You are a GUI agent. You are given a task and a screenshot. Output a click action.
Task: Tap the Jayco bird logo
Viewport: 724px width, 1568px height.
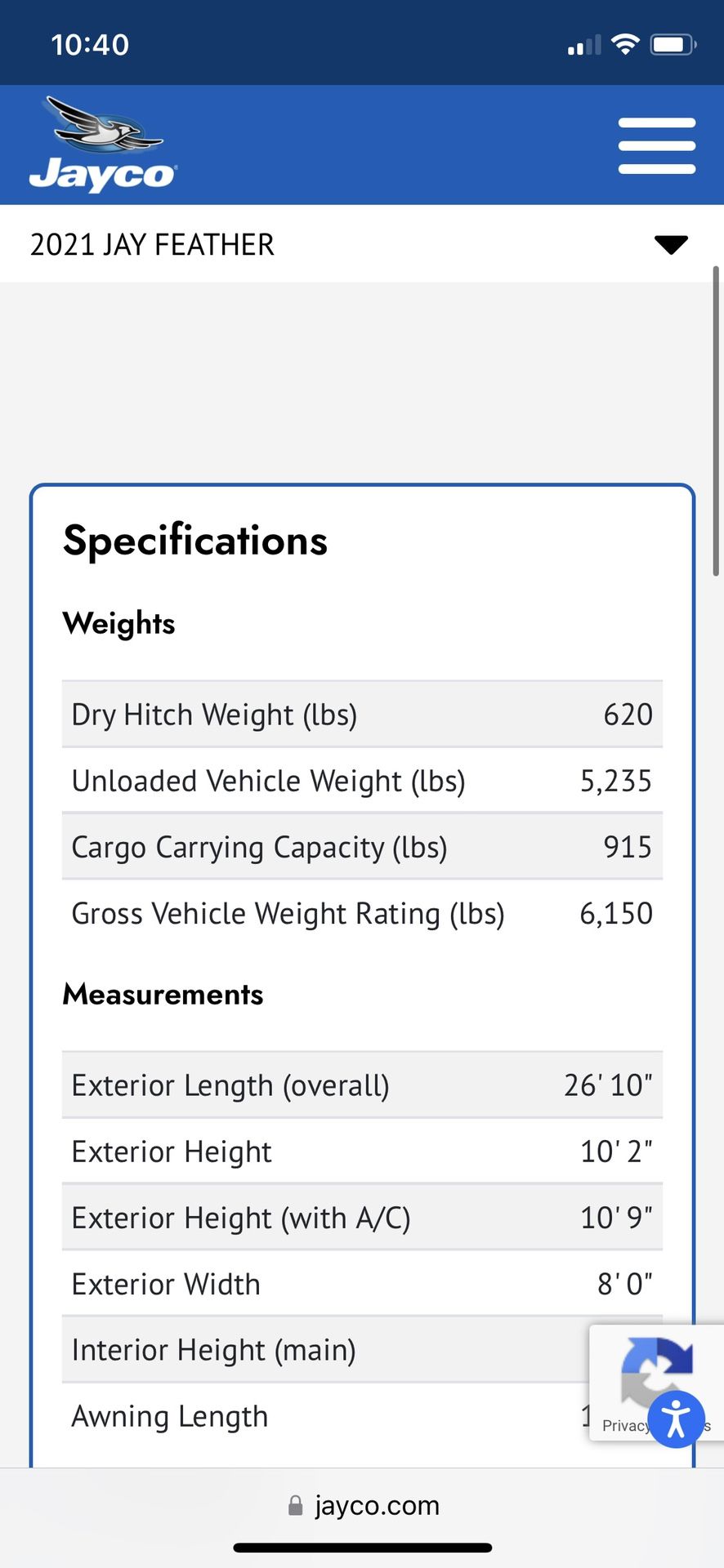click(103, 145)
